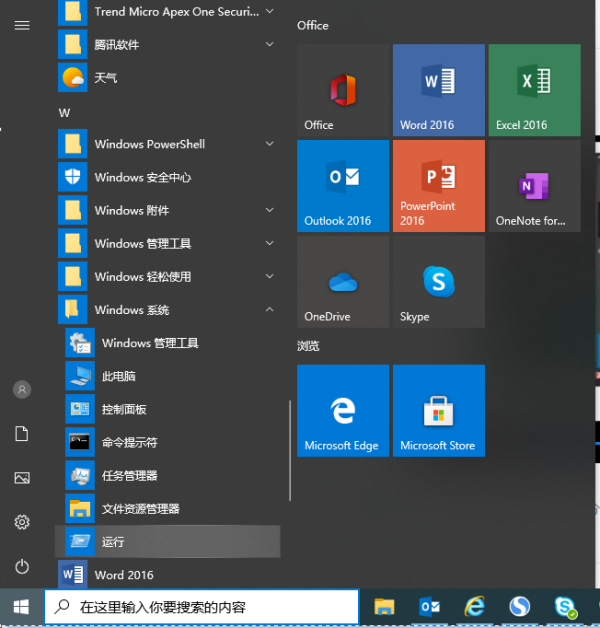
Task: Open Outlook from the taskbar
Action: [429, 607]
